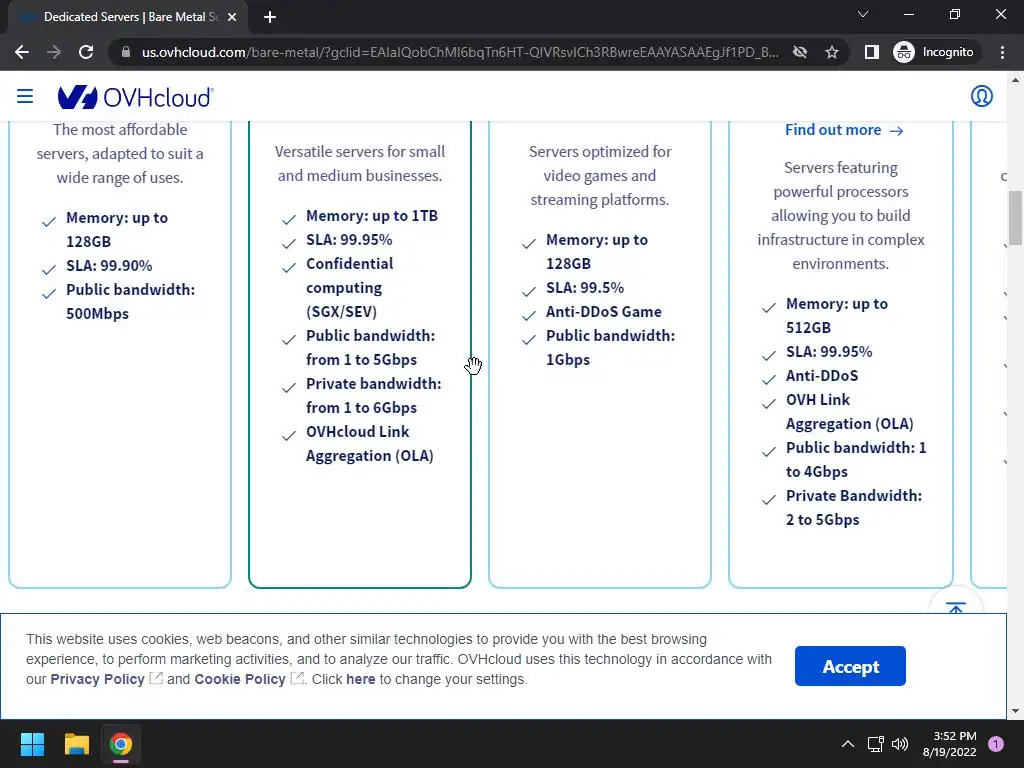Image resolution: width=1024 pixels, height=768 pixels.
Task: Click the page vertical scrollbar thumb
Action: [x=1015, y=217]
